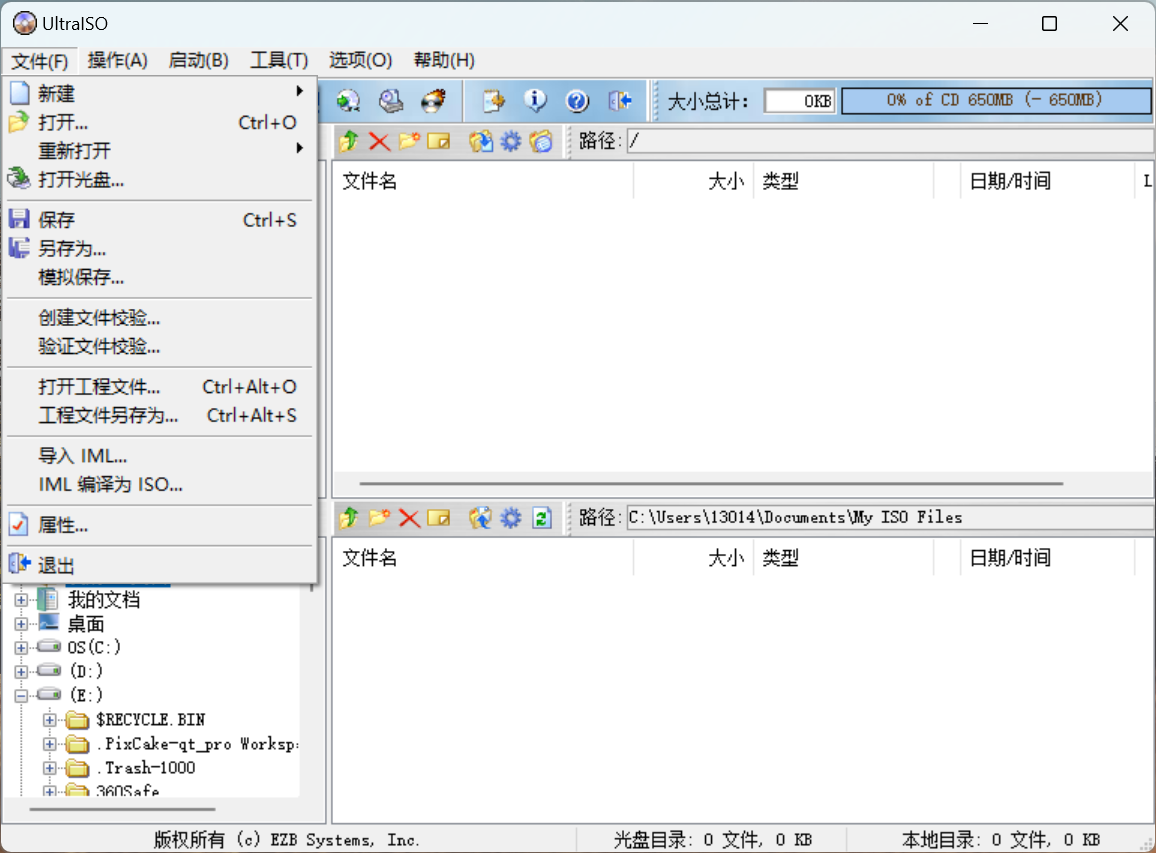Click 模拟保存... menu item
The height and width of the screenshot is (853, 1156).
click(x=159, y=277)
